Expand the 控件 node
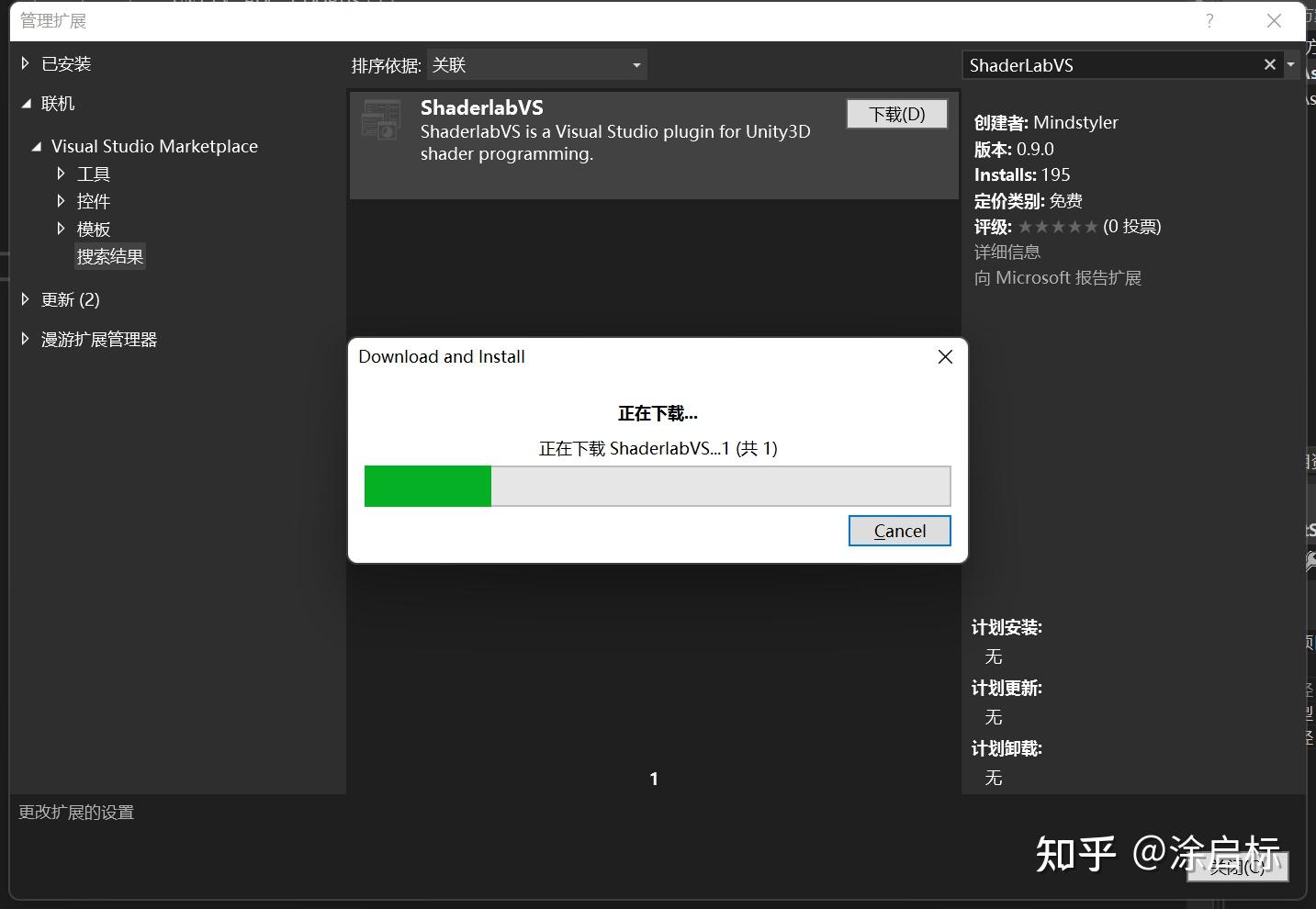1316x909 pixels. 61,201
